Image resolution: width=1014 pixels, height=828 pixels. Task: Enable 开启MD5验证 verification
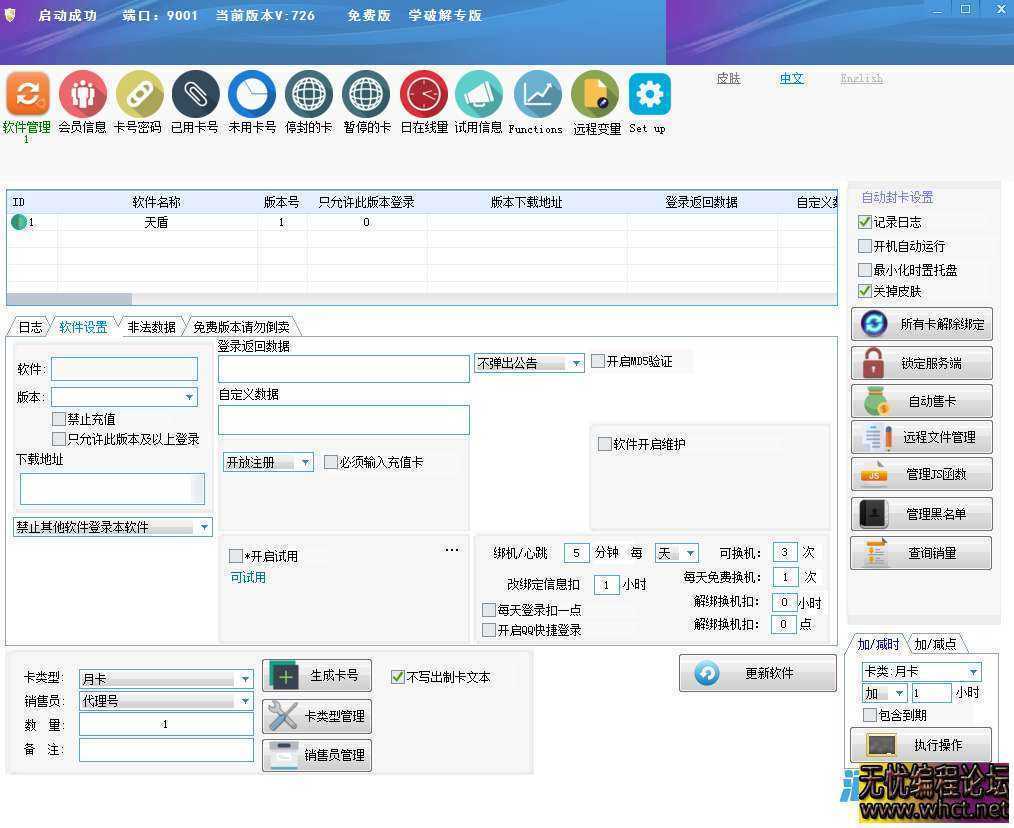(x=597, y=361)
